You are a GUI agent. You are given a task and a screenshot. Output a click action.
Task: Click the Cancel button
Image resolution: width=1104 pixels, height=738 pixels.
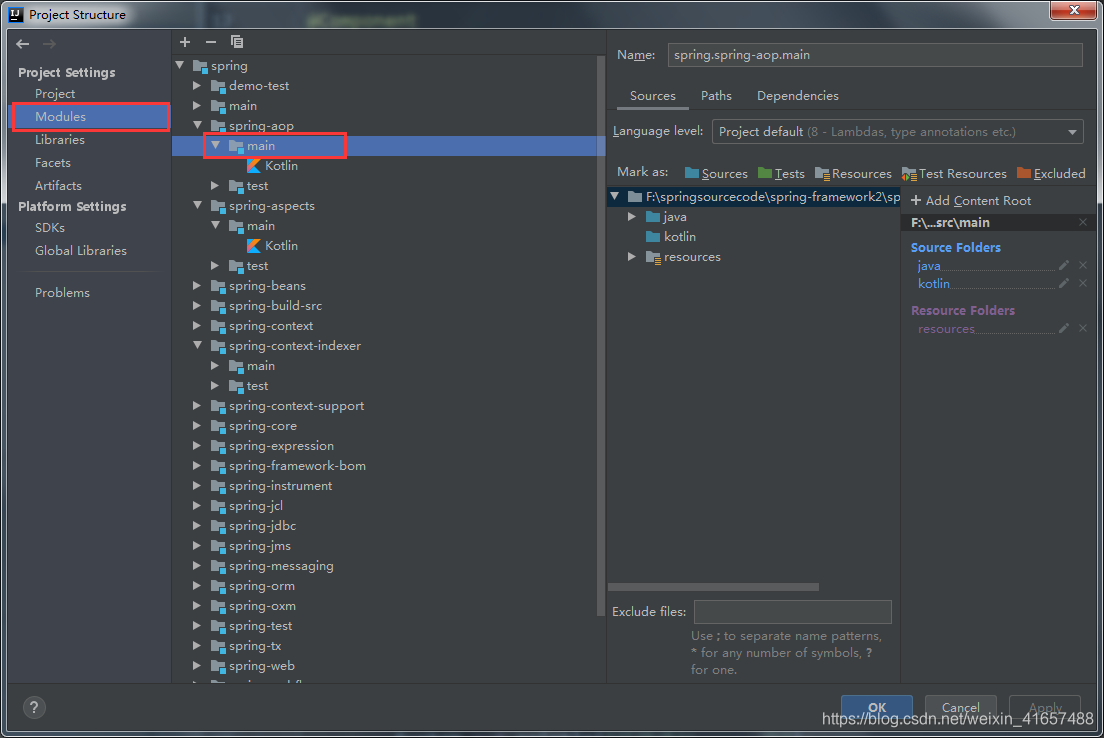[x=960, y=708]
